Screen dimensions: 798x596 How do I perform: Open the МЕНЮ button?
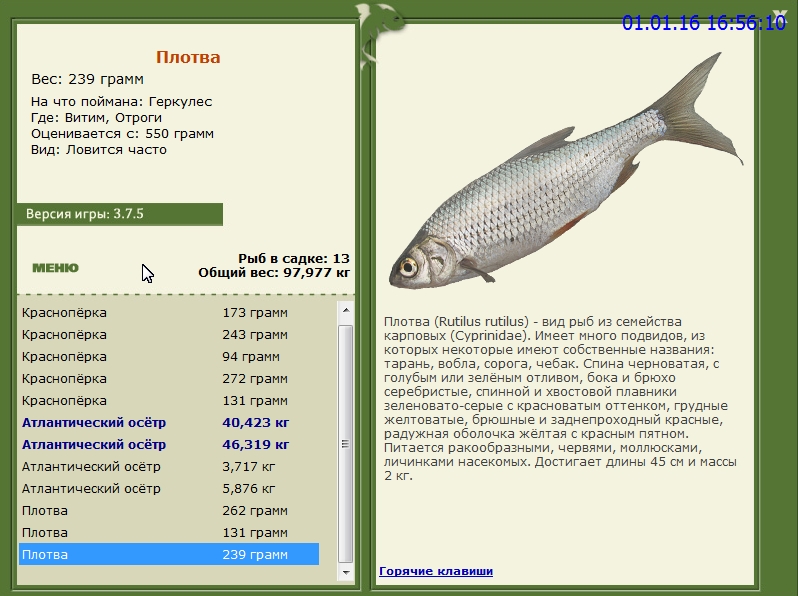tap(55, 268)
